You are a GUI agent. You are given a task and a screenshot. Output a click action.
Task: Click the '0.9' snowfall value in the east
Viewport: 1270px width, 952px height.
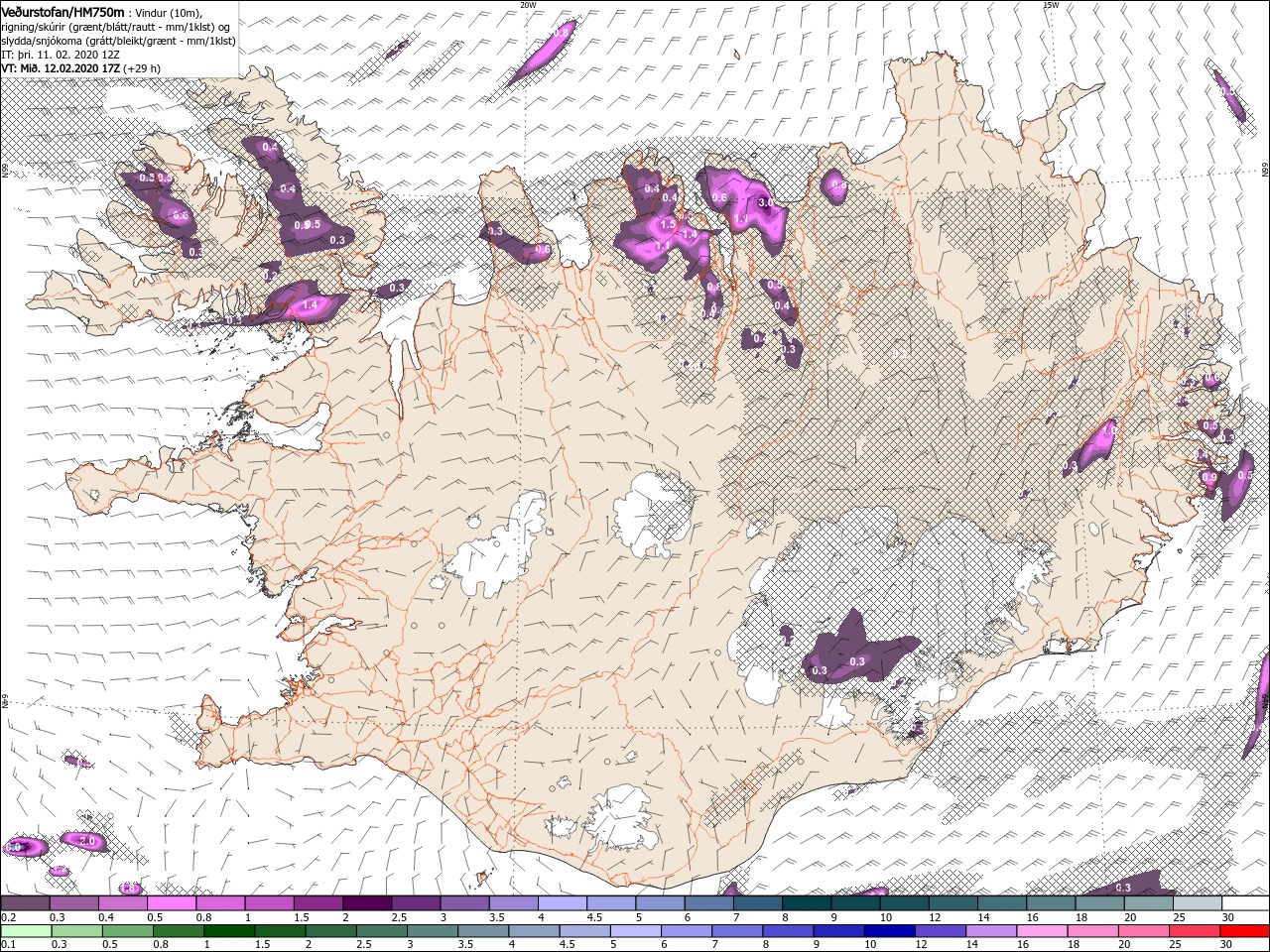click(1208, 477)
